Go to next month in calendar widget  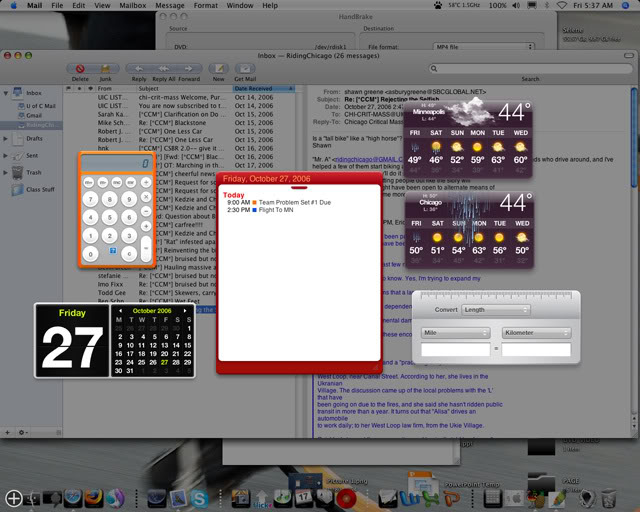pyautogui.click(x=185, y=311)
